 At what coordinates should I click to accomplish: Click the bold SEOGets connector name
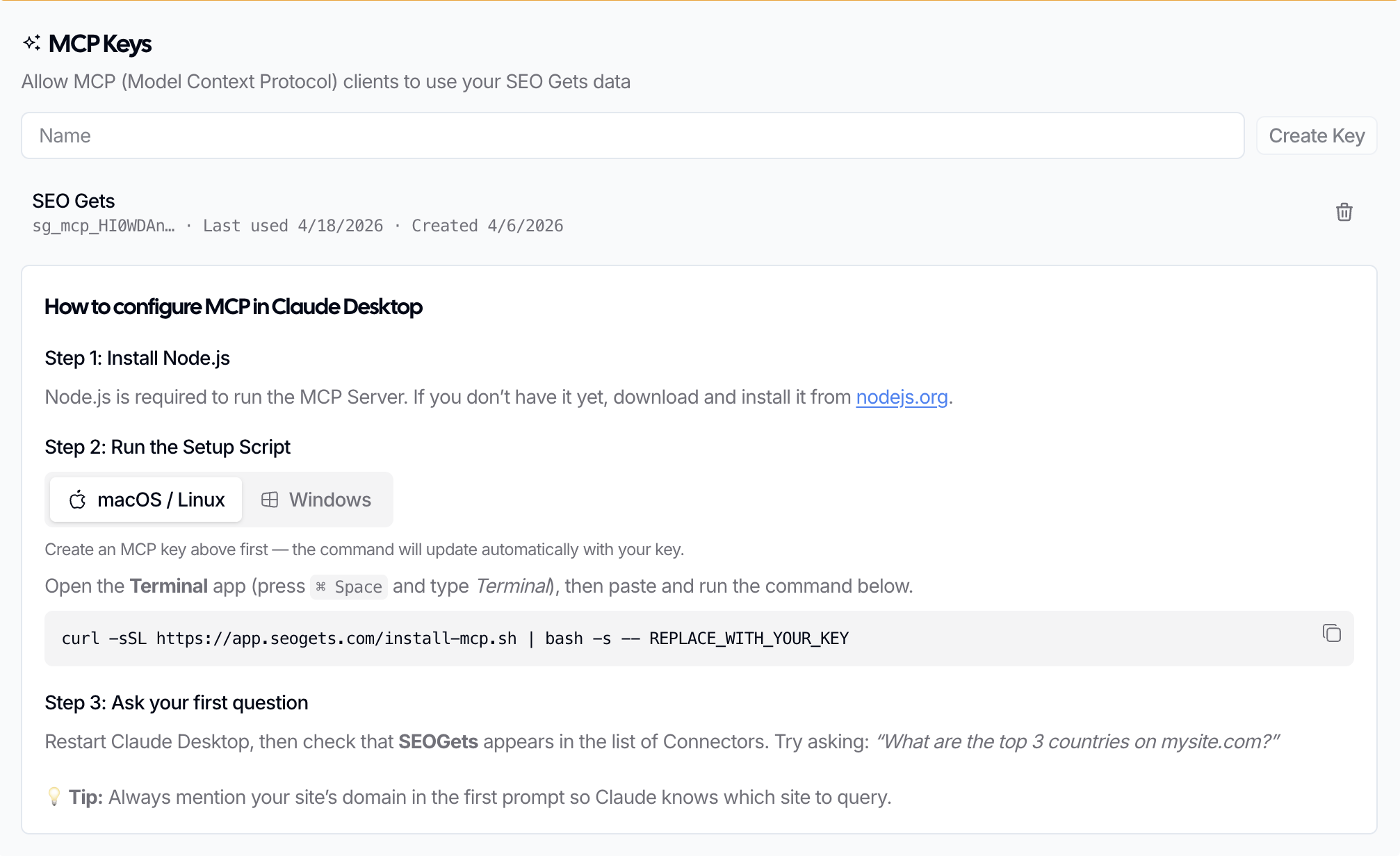click(438, 741)
